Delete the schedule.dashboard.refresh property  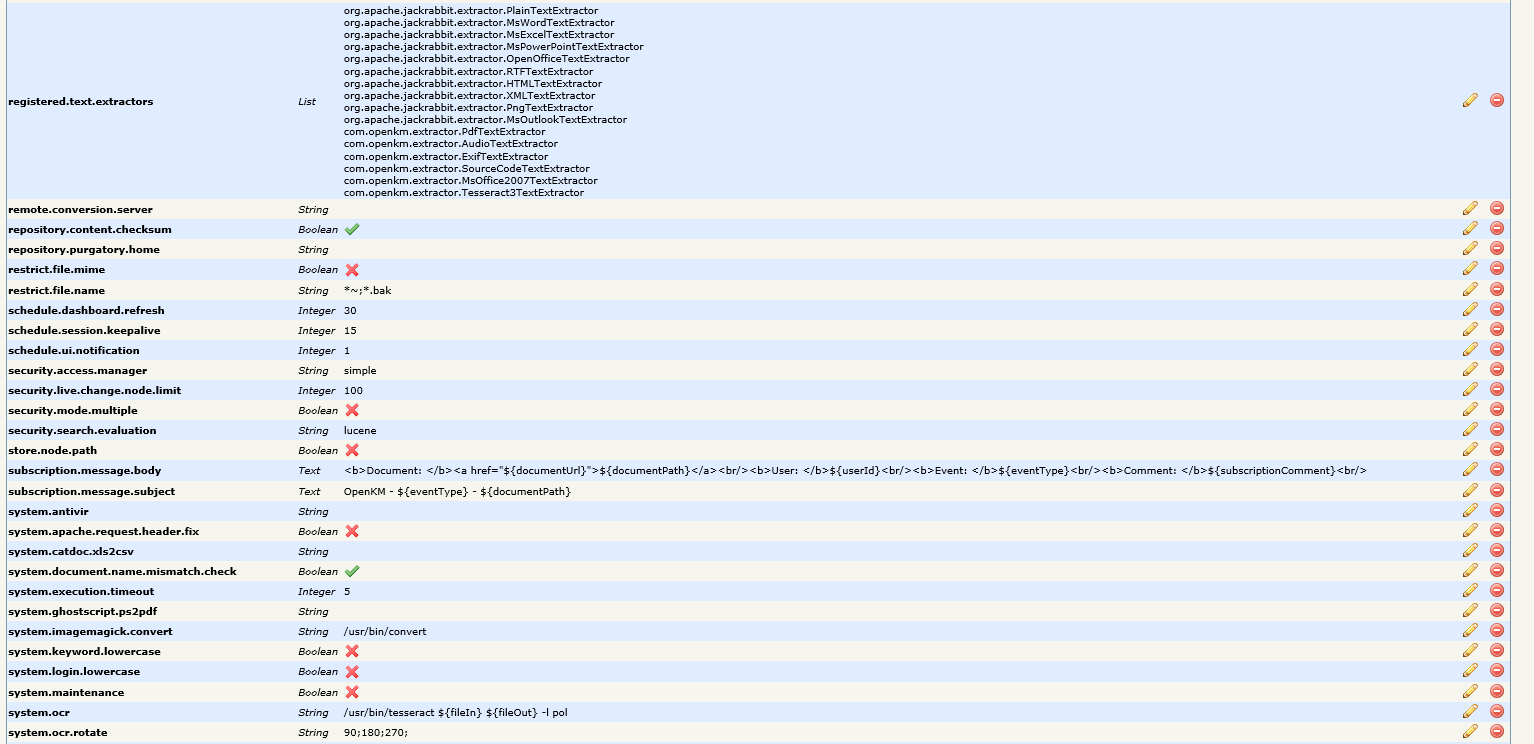pyautogui.click(x=1496, y=309)
